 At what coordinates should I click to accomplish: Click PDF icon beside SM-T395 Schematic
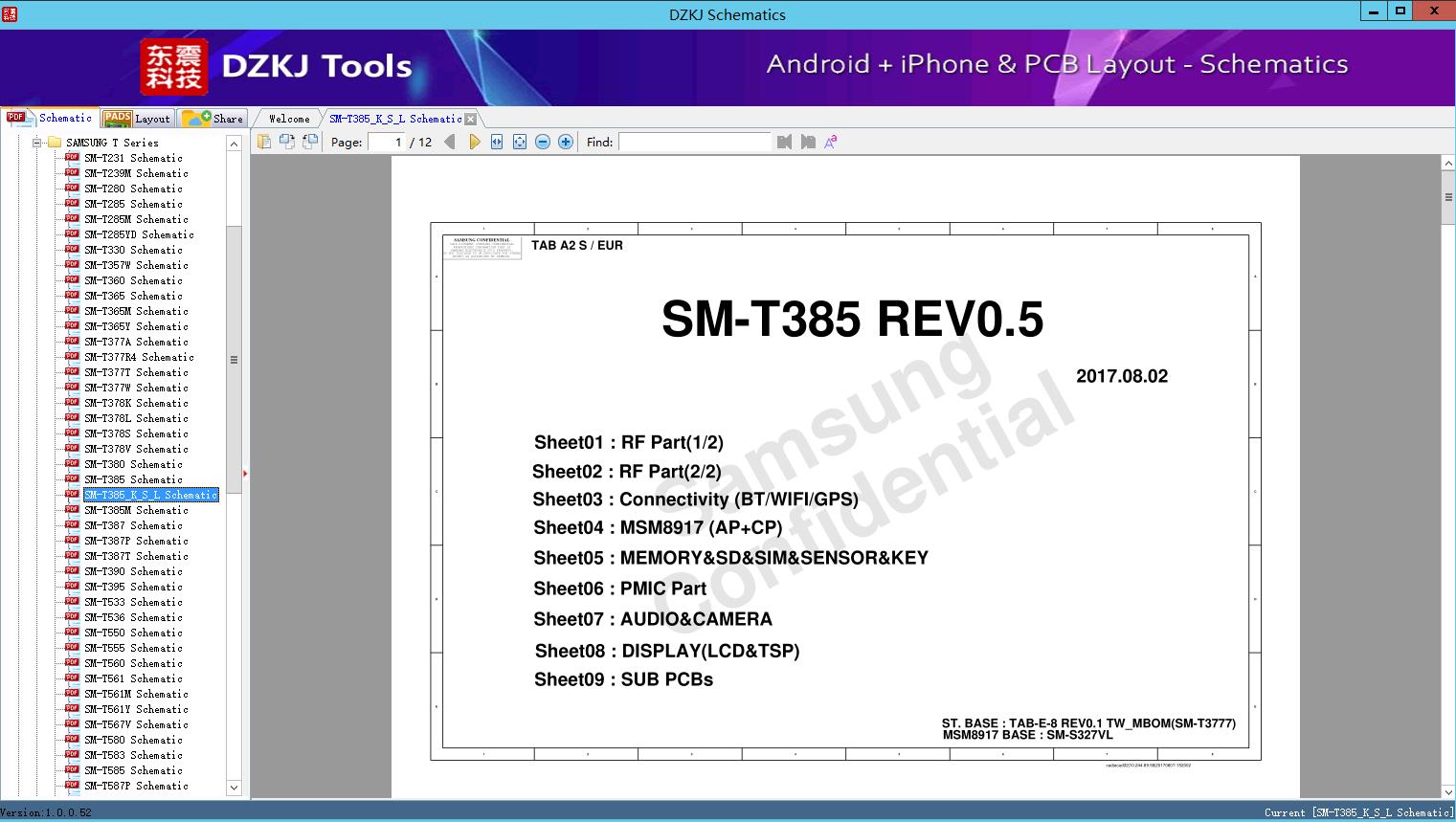(72, 586)
